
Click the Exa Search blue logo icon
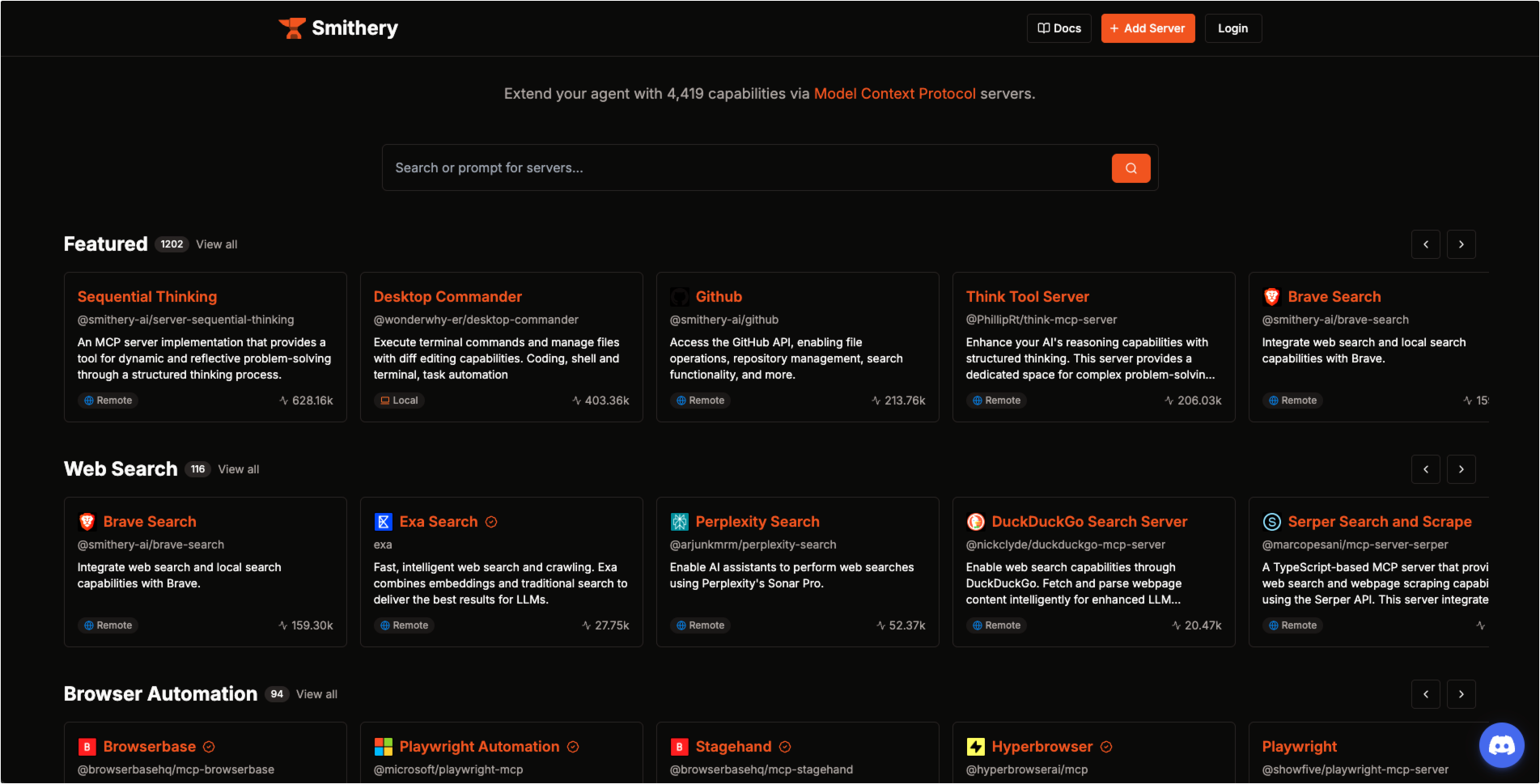[383, 522]
